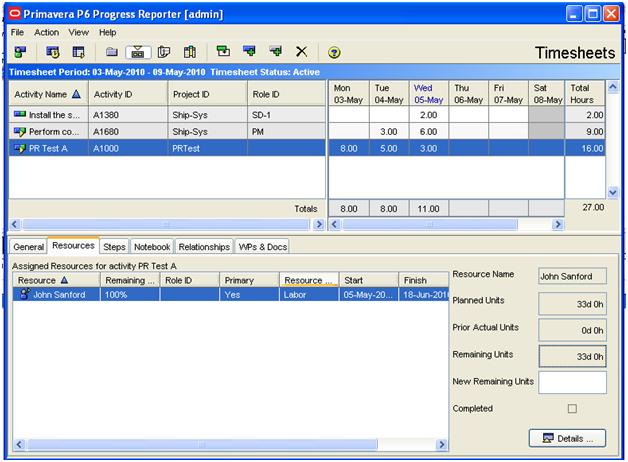The height and width of the screenshot is (462, 628).
Task: Click the Remaining Units field showing 33d 0h
Action: point(572,356)
